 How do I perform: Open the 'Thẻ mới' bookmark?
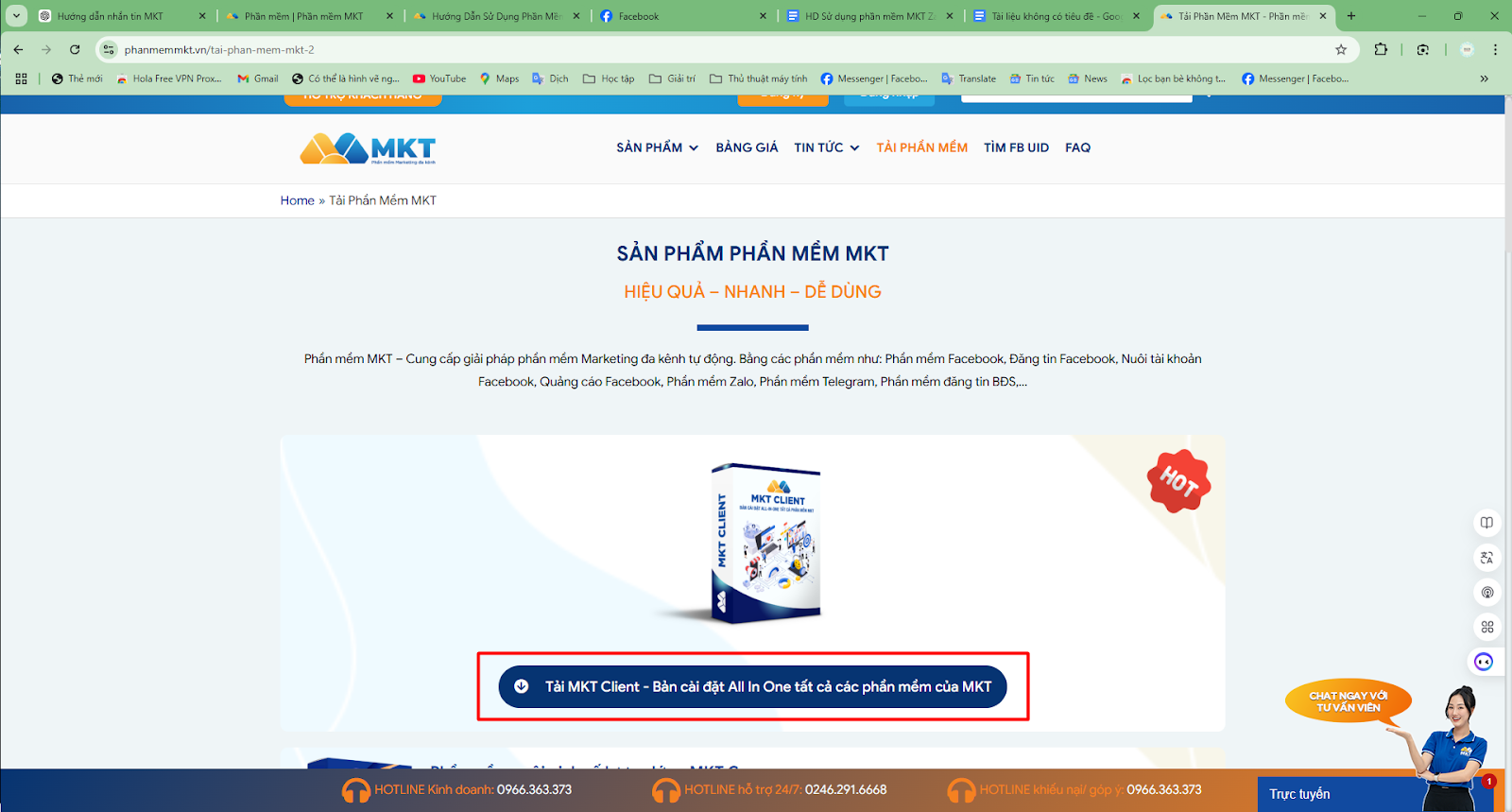pyautogui.click(x=77, y=78)
